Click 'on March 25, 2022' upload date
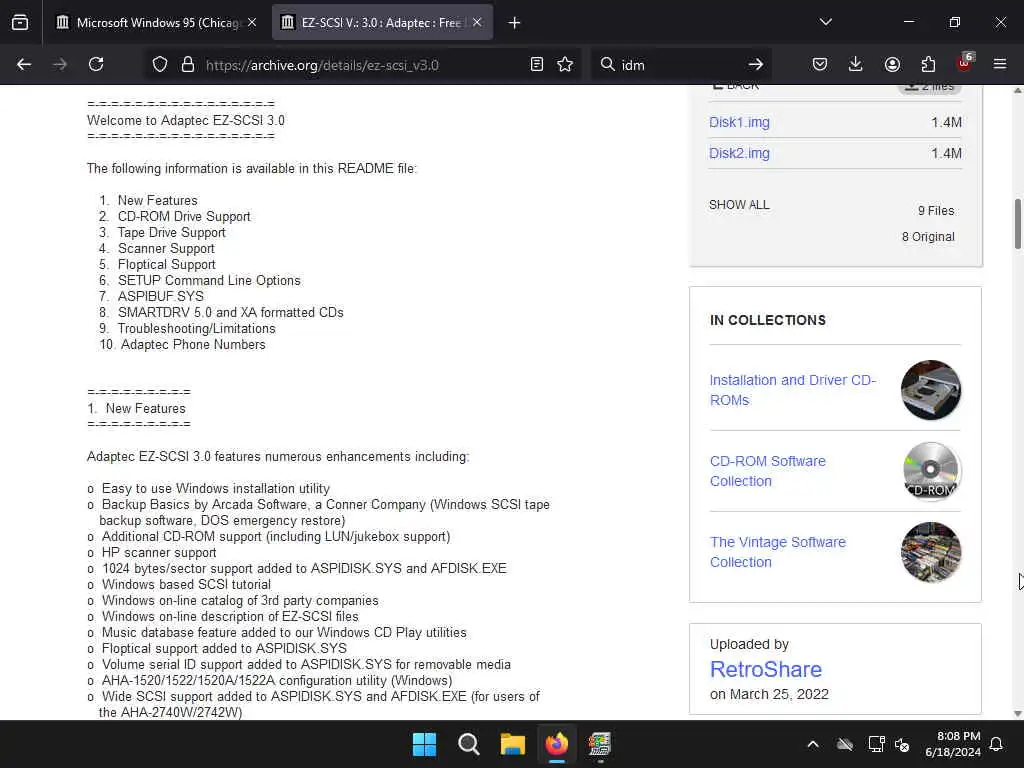The height and width of the screenshot is (768, 1024). point(769,694)
